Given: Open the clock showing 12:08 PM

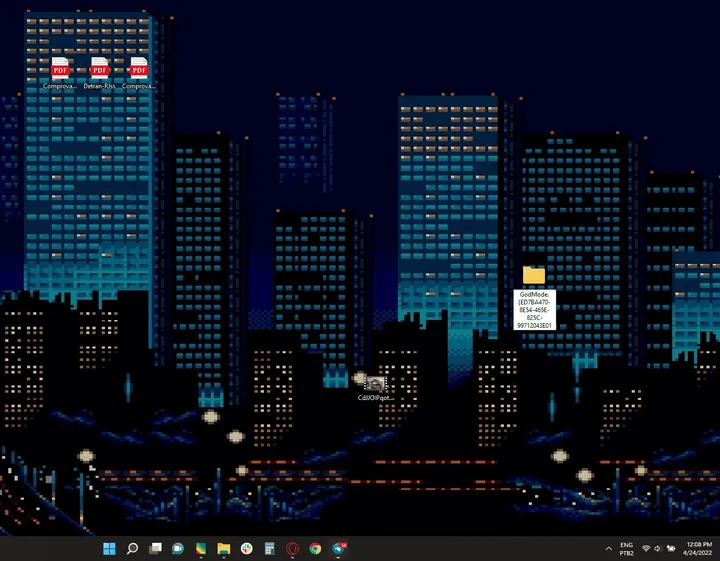Looking at the screenshot, I should [700, 549].
